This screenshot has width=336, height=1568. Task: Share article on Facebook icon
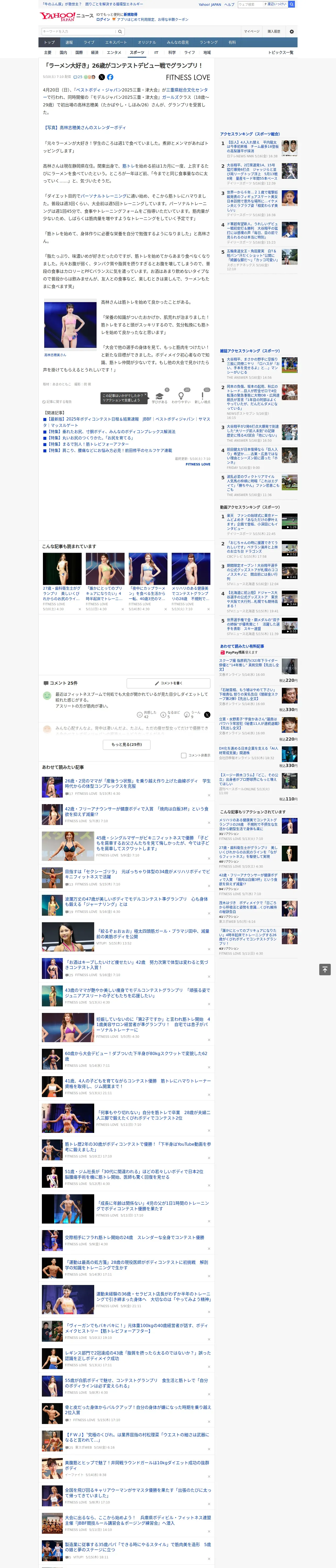pos(110,77)
